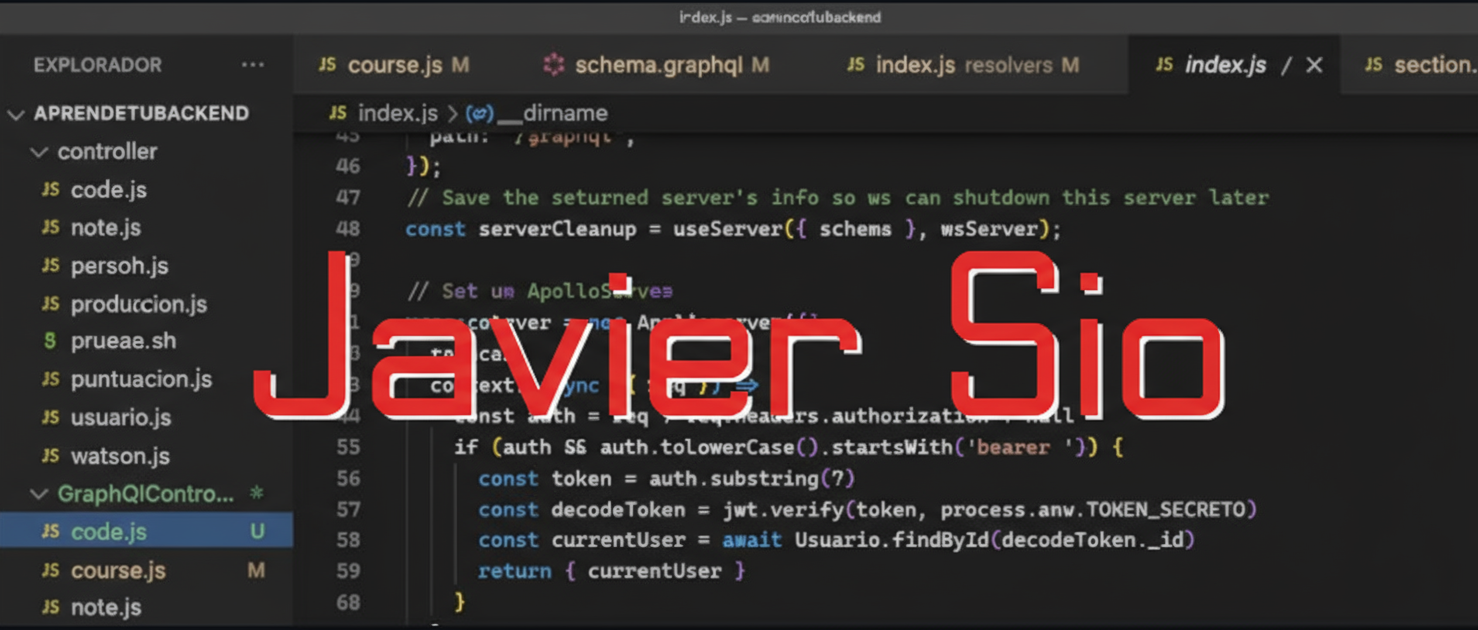Open prueae.sh shell script

click(x=123, y=341)
